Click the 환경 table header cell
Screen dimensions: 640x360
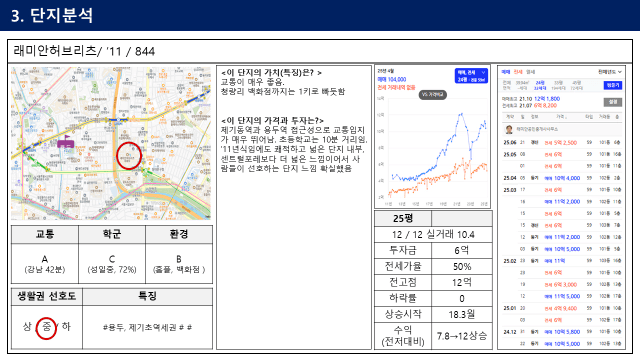[x=179, y=234]
